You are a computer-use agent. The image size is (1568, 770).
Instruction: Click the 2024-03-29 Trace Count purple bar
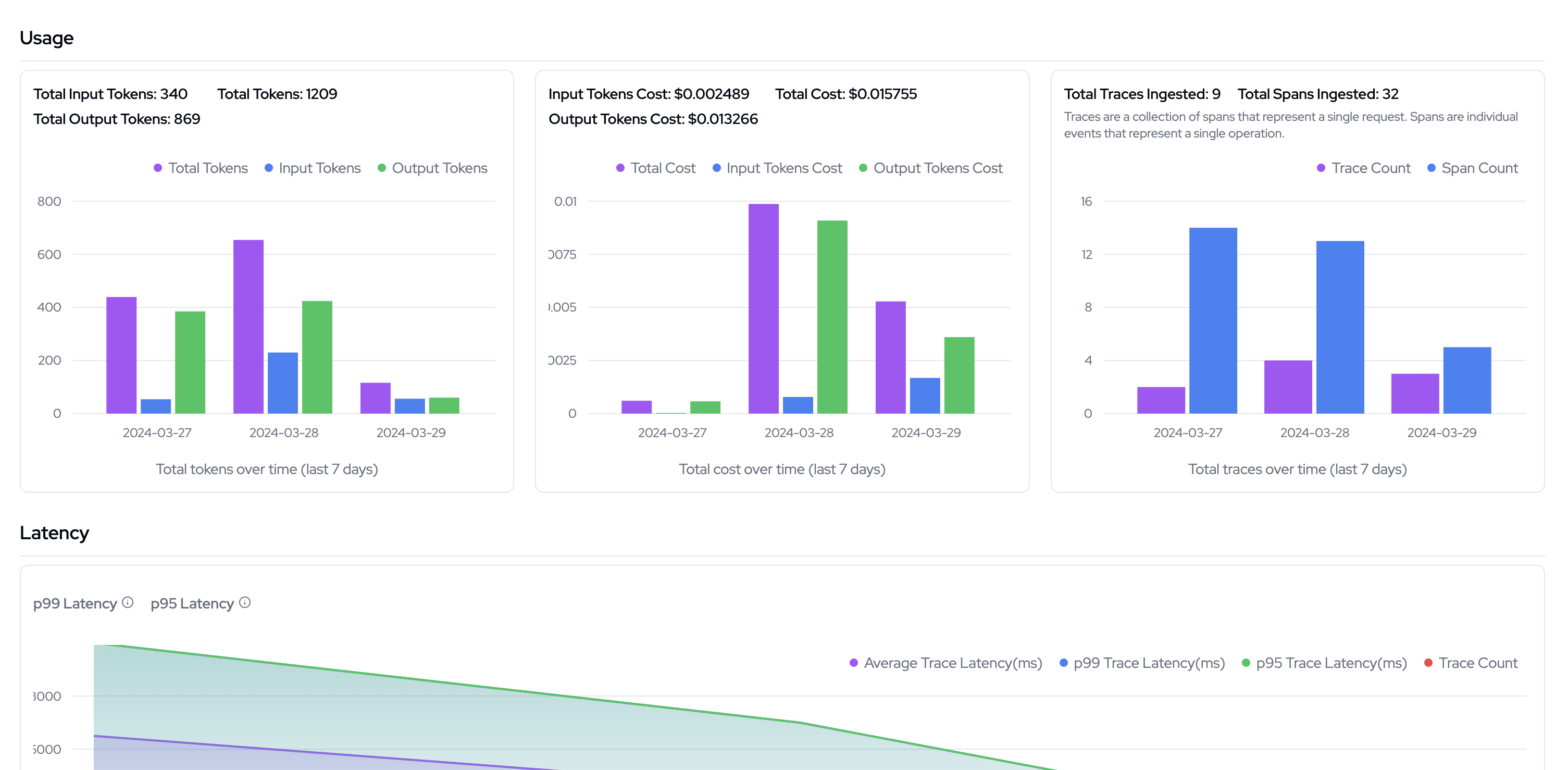click(1415, 393)
